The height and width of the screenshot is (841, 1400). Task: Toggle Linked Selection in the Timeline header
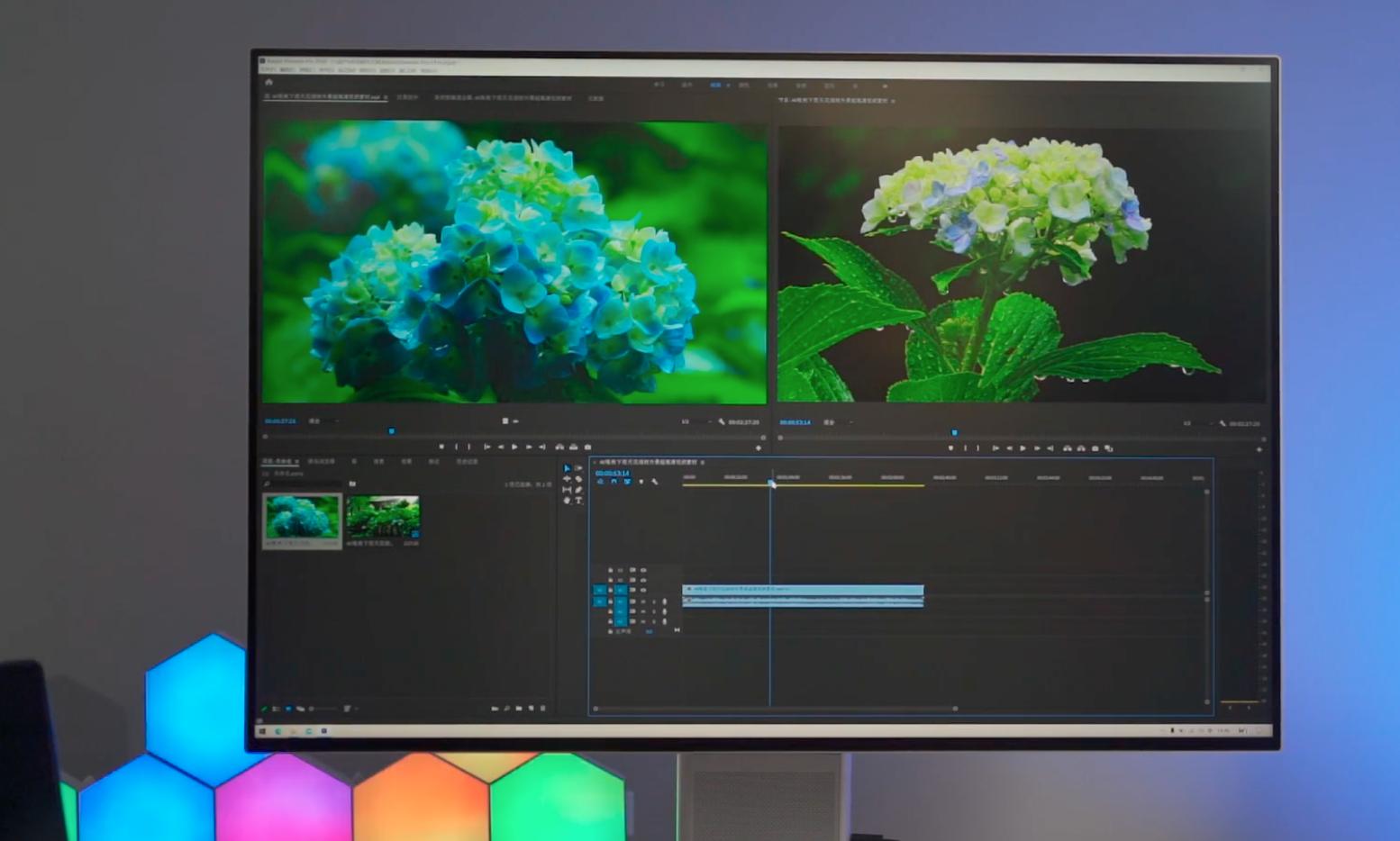(627, 482)
